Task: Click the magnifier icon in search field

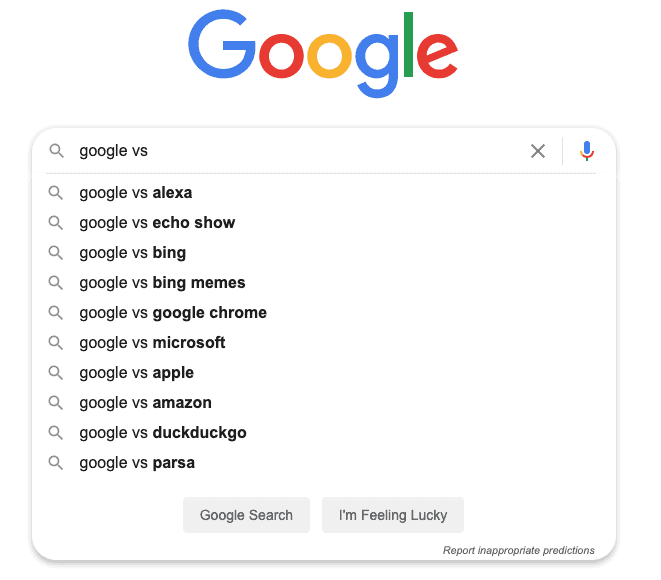Action: click(x=56, y=150)
